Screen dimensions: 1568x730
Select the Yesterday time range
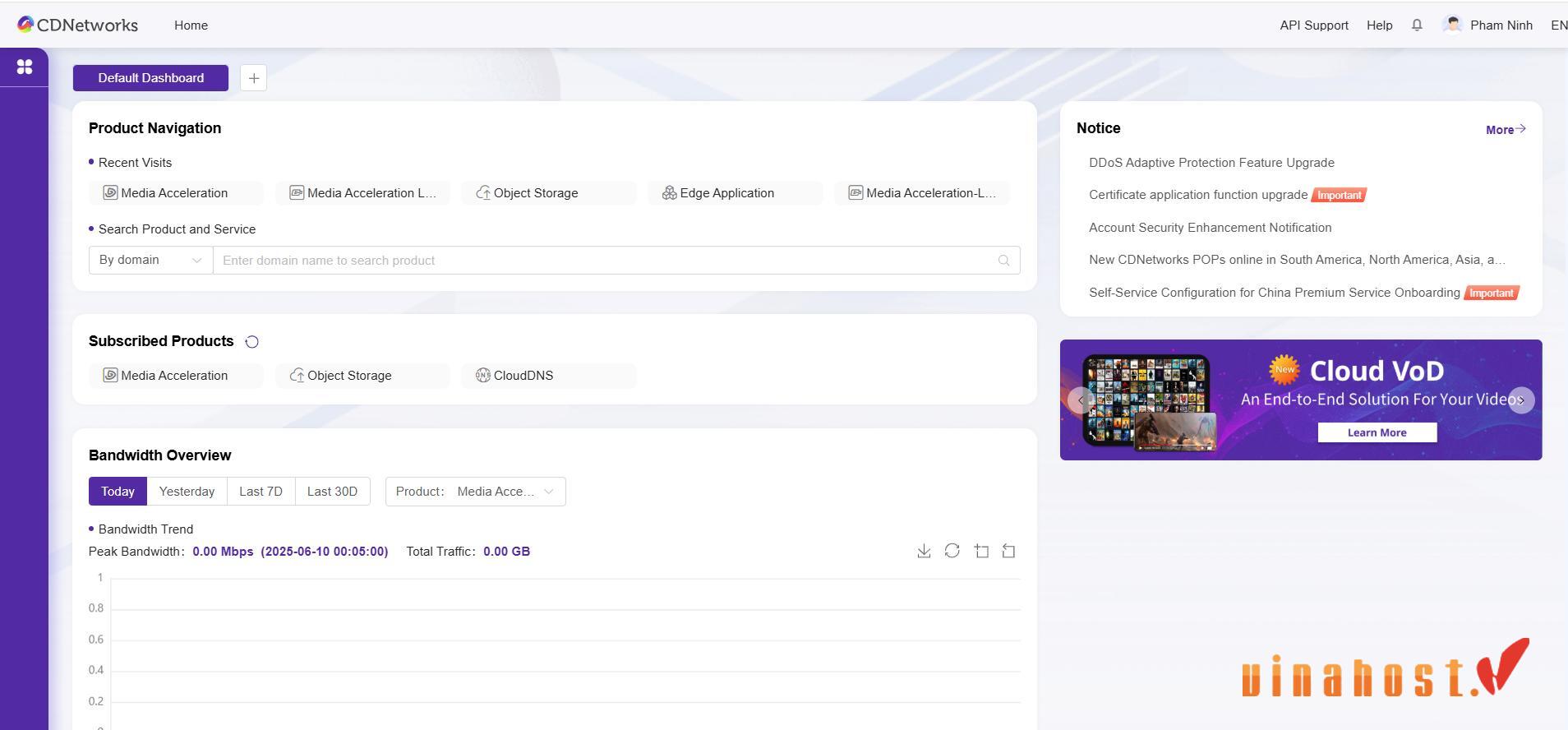pyautogui.click(x=187, y=492)
